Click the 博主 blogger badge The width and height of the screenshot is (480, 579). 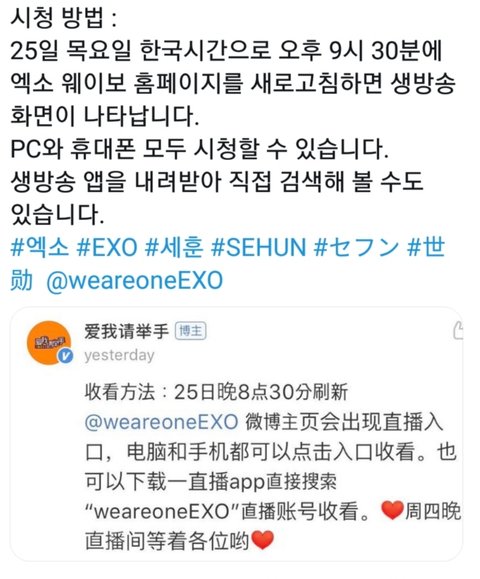click(190, 331)
